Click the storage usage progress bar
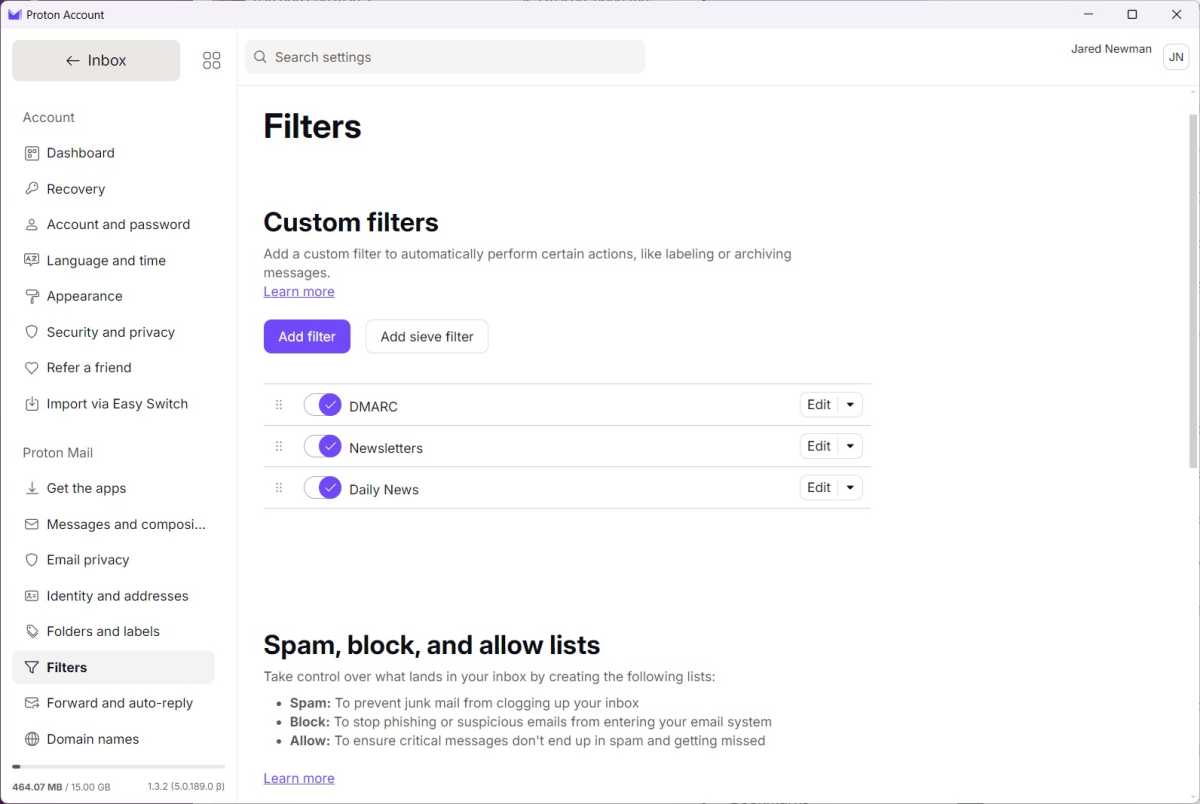Screen dimensions: 1200x804 tap(118, 767)
